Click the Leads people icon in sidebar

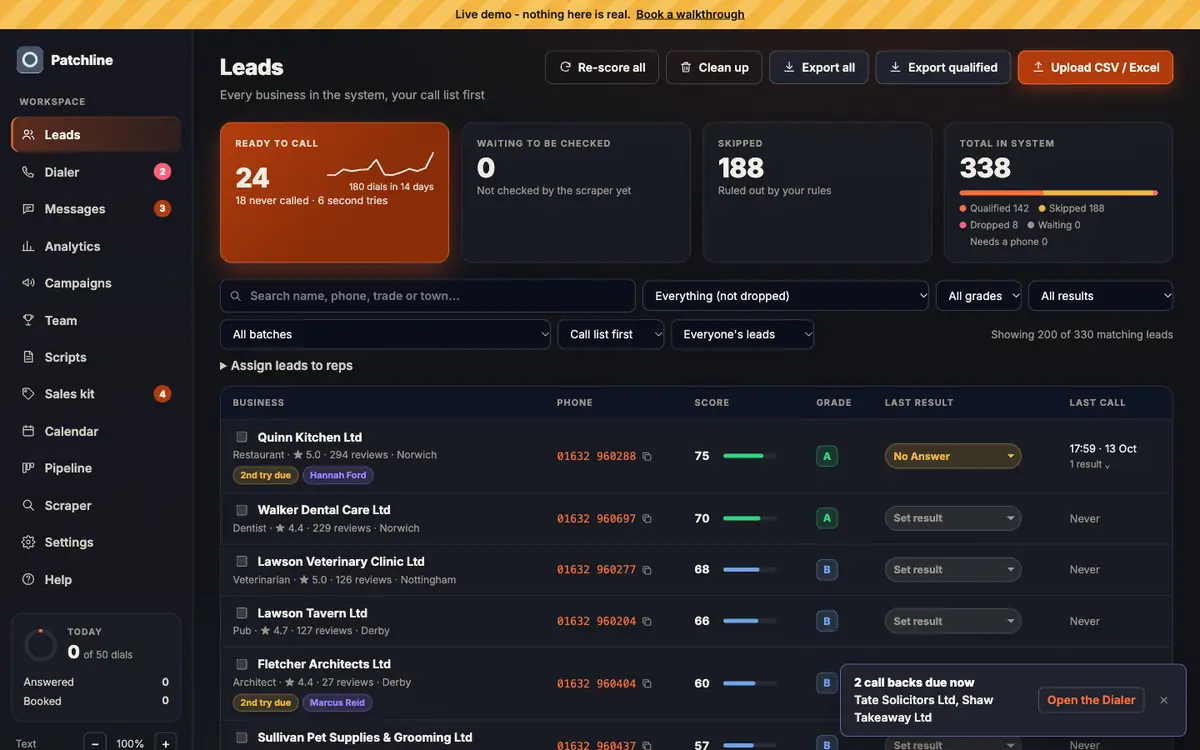(x=28, y=135)
